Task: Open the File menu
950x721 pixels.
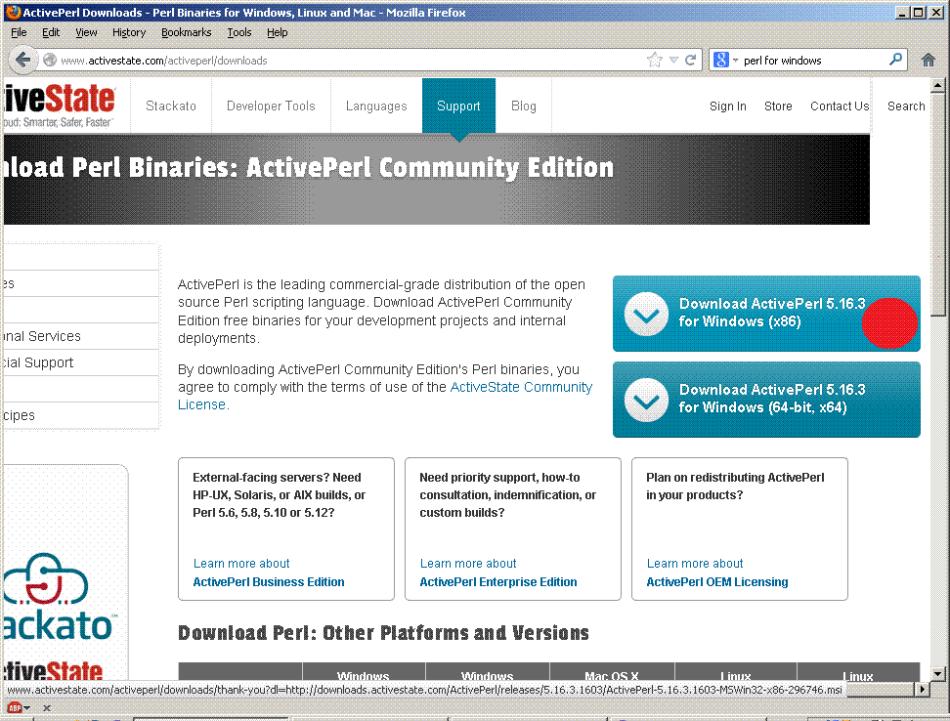Action: point(19,33)
